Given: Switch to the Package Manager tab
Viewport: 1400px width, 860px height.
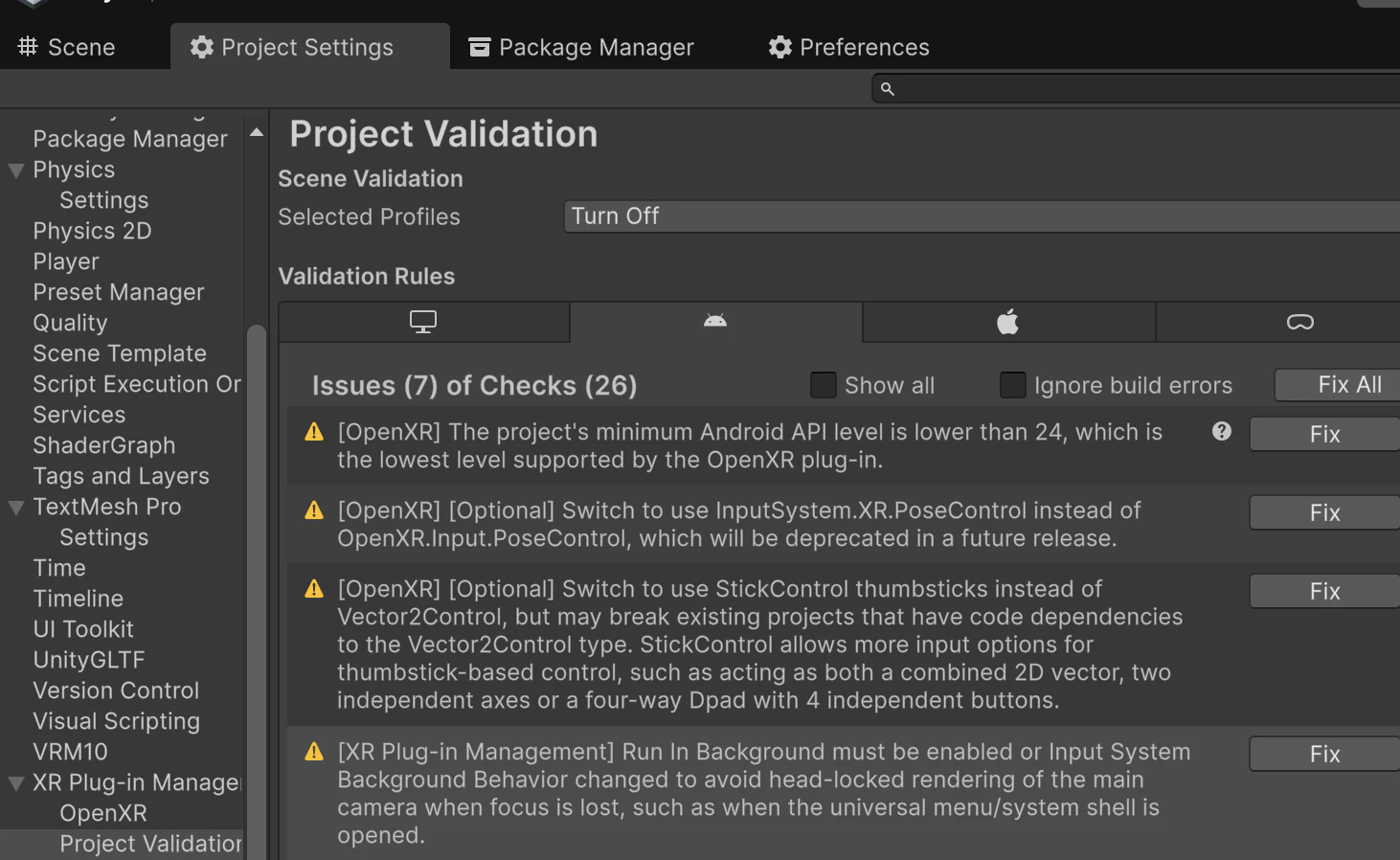Looking at the screenshot, I should (x=581, y=47).
